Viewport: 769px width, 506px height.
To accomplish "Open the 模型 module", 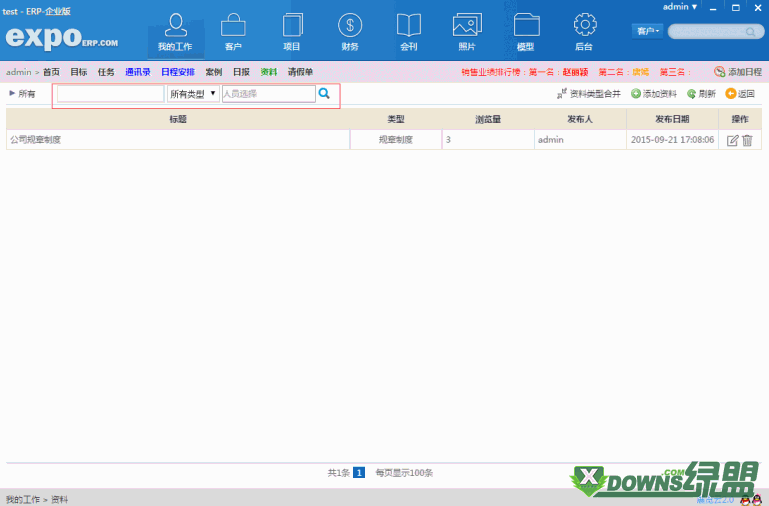I will pos(526,32).
